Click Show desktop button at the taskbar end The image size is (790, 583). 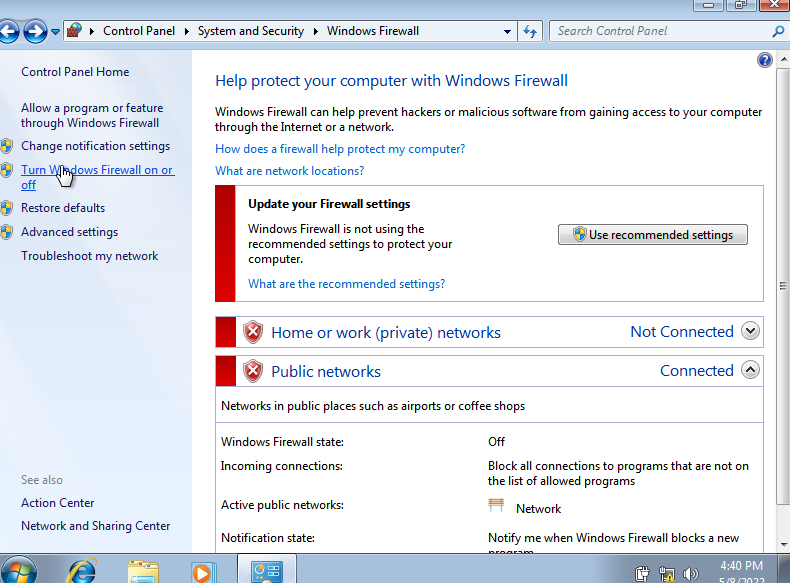[784, 569]
